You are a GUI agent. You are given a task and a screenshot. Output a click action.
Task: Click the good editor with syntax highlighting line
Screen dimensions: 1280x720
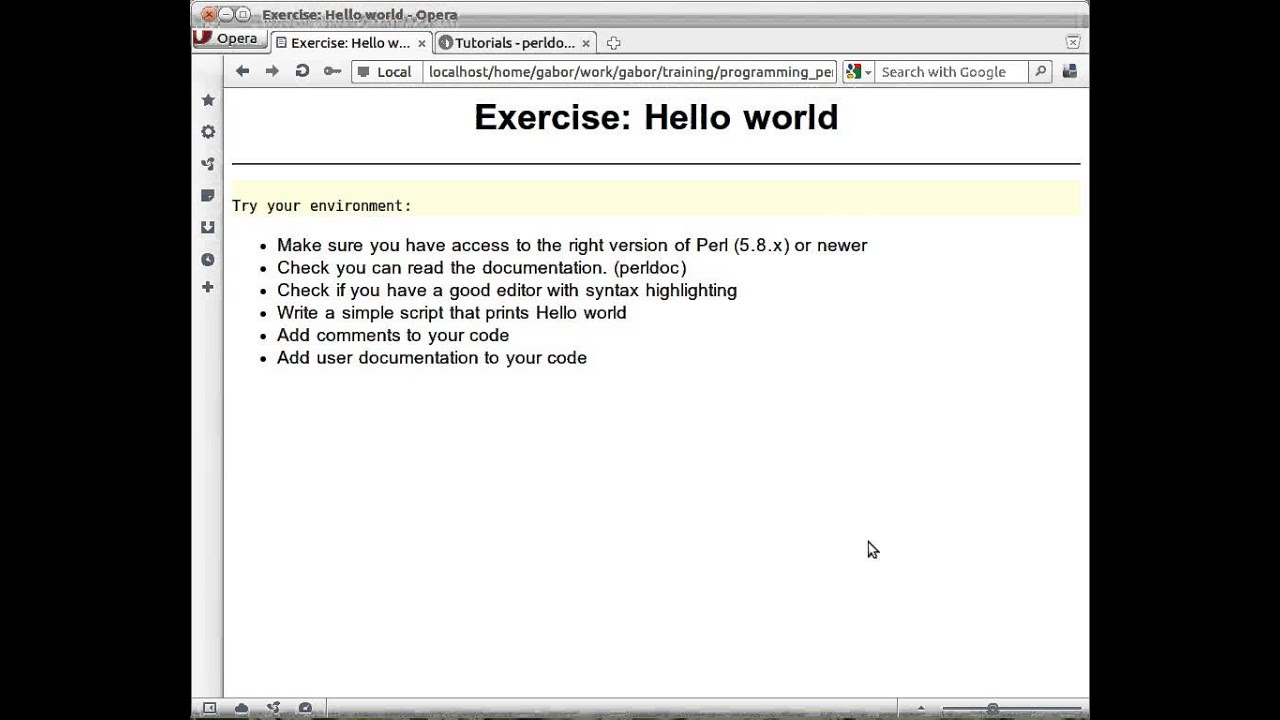pyautogui.click(x=507, y=290)
